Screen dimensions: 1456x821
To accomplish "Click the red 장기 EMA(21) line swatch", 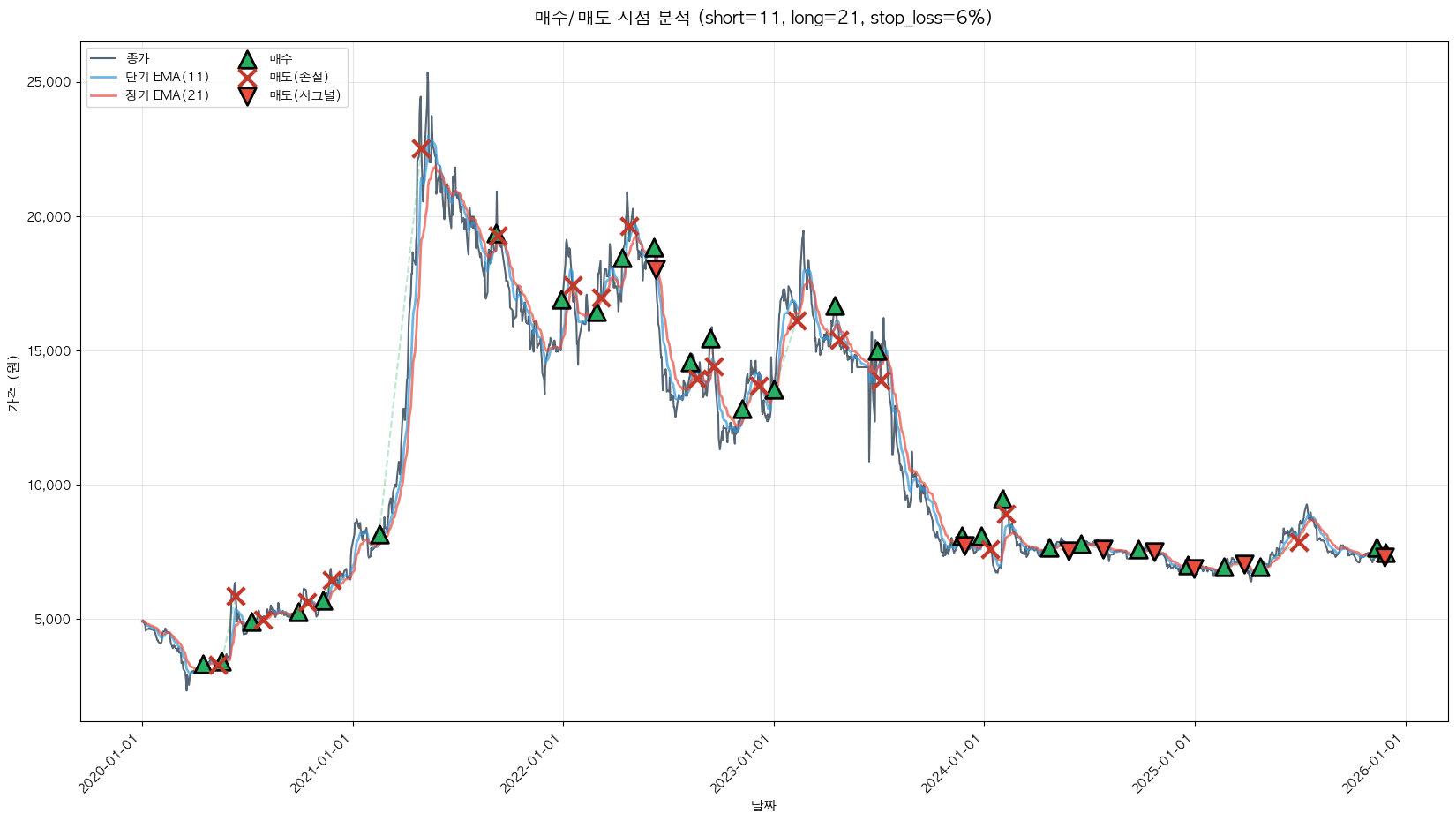I will [x=104, y=96].
